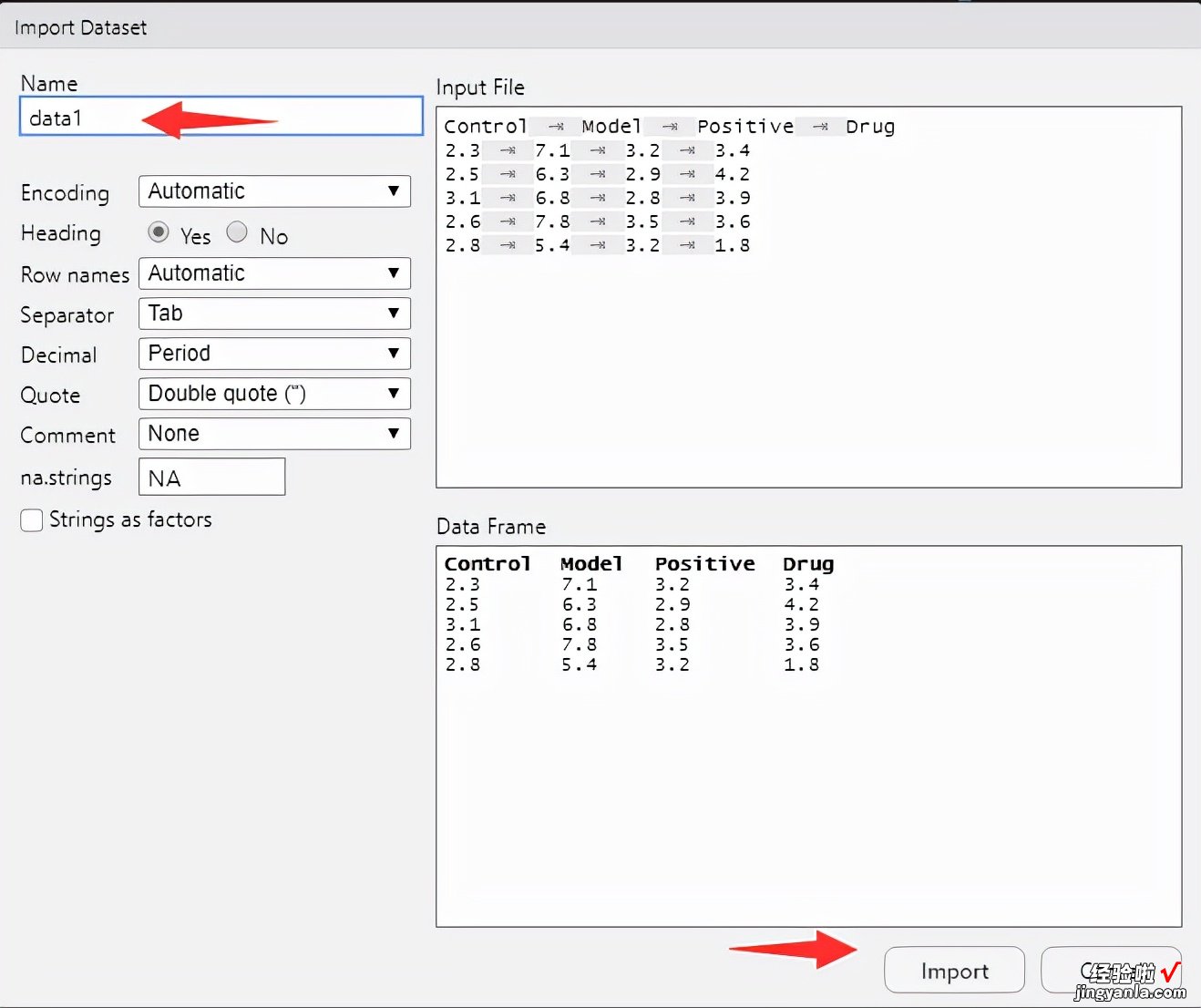
Task: Click the value 7.1 in Data Frame preview
Action: [579, 584]
